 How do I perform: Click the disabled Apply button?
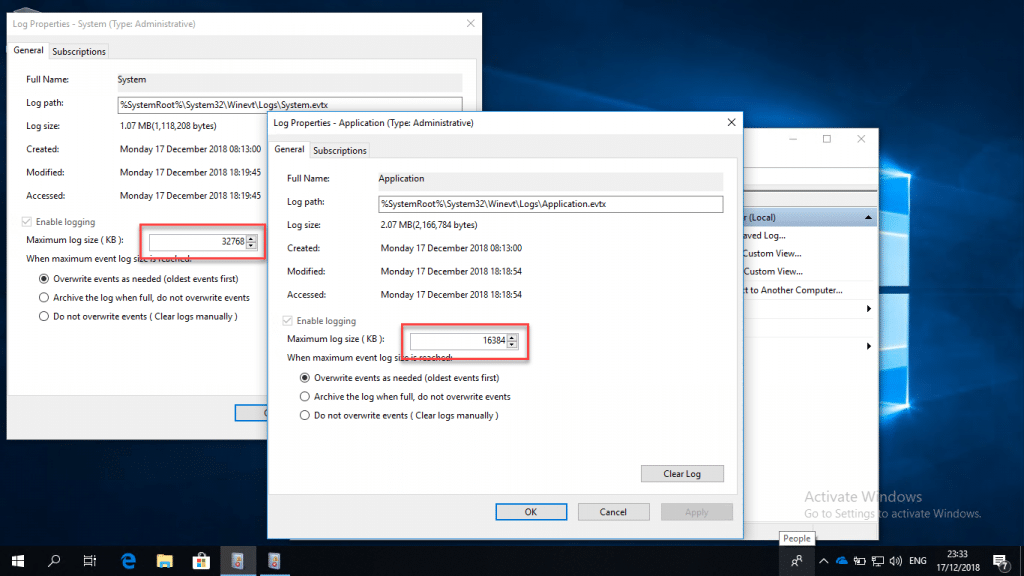coord(696,512)
